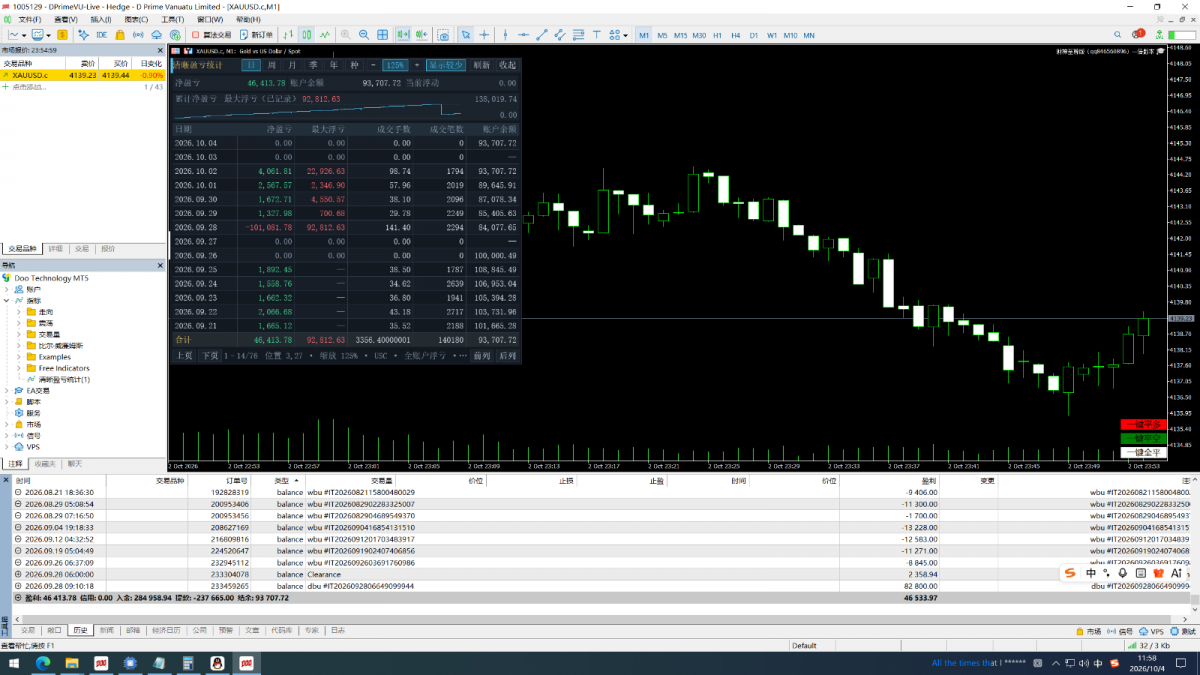
Task: Click the gold dollar sign toolbar icon
Action: 63,35
